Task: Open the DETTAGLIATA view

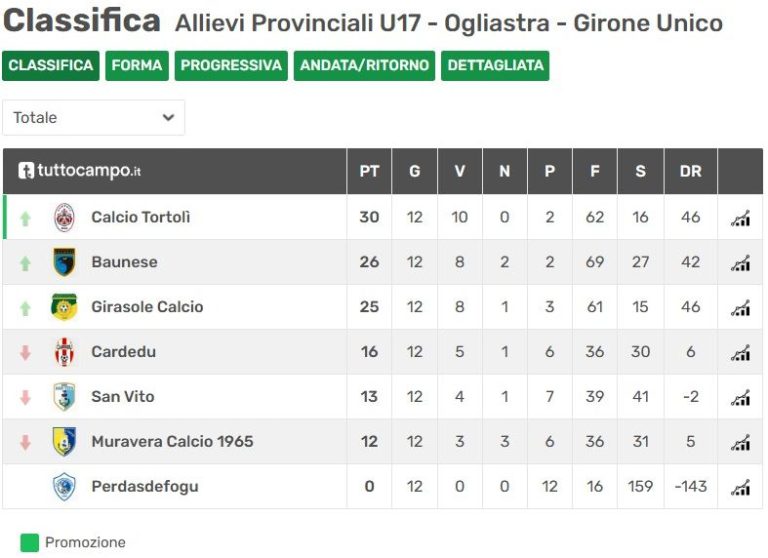Action: click(x=495, y=65)
